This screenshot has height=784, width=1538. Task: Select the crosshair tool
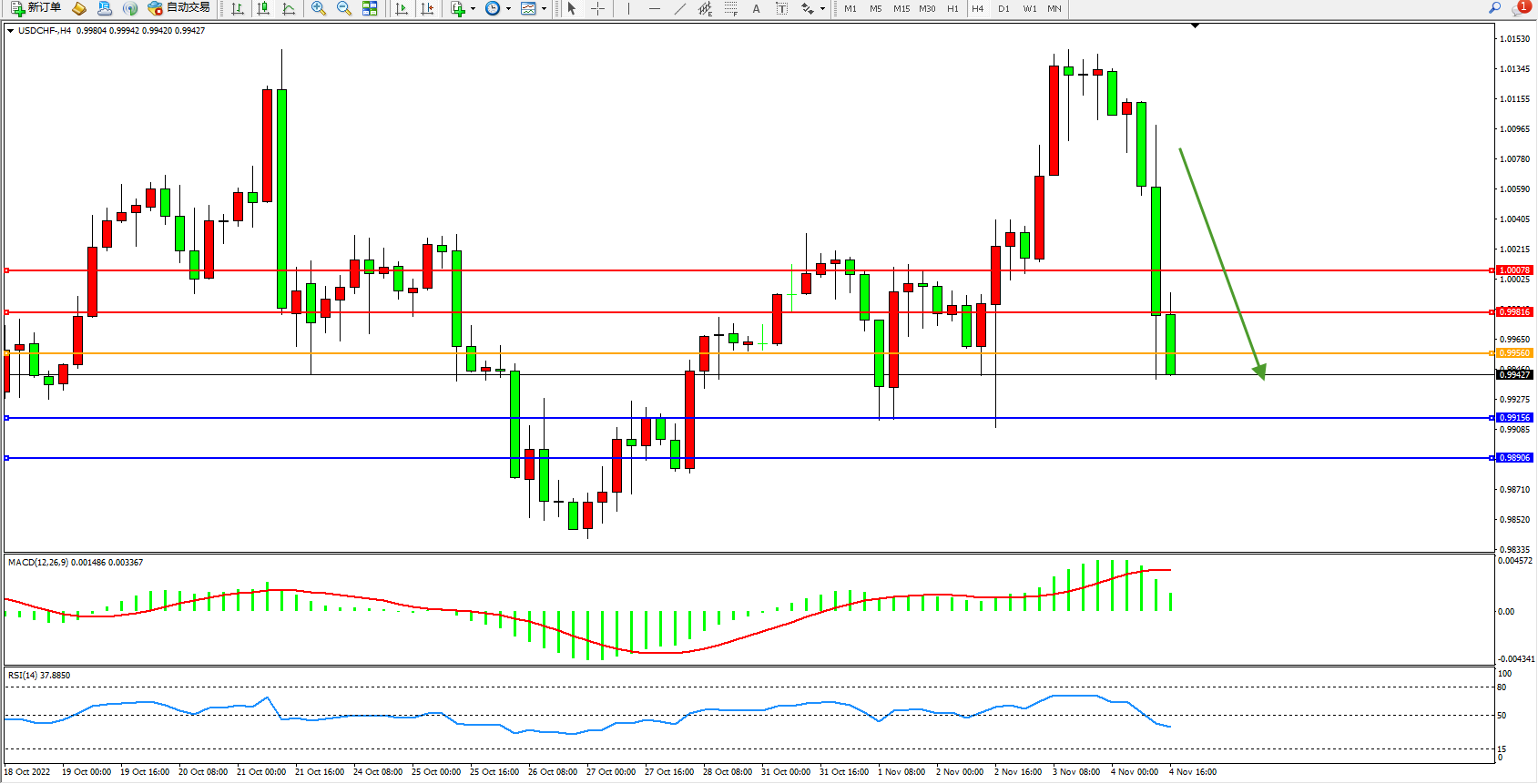[x=598, y=8]
